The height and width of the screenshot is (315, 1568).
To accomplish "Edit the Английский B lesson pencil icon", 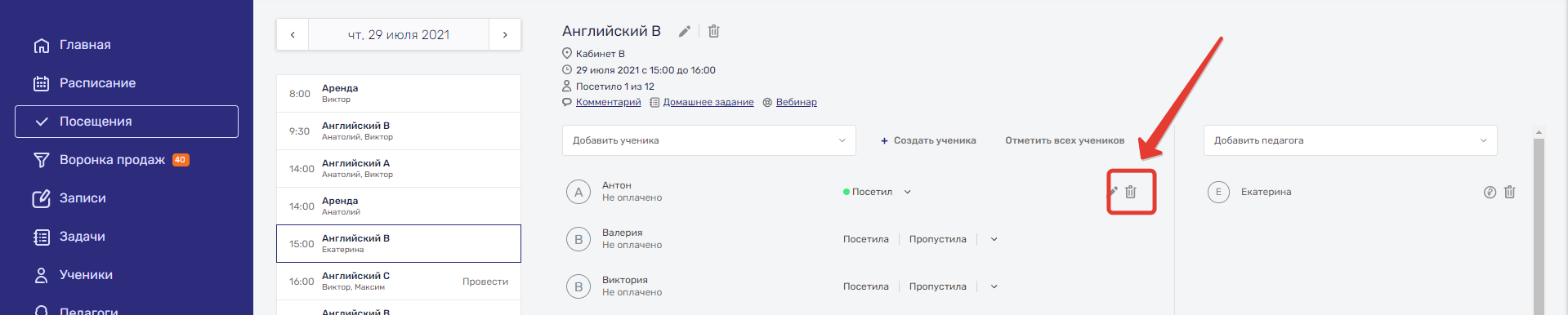I will [685, 31].
